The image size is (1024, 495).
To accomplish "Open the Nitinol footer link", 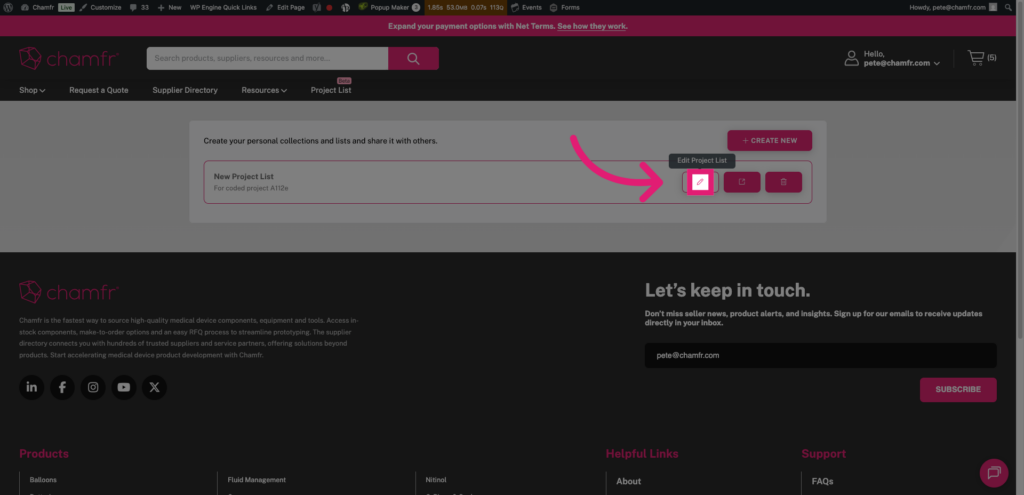I will [x=436, y=480].
